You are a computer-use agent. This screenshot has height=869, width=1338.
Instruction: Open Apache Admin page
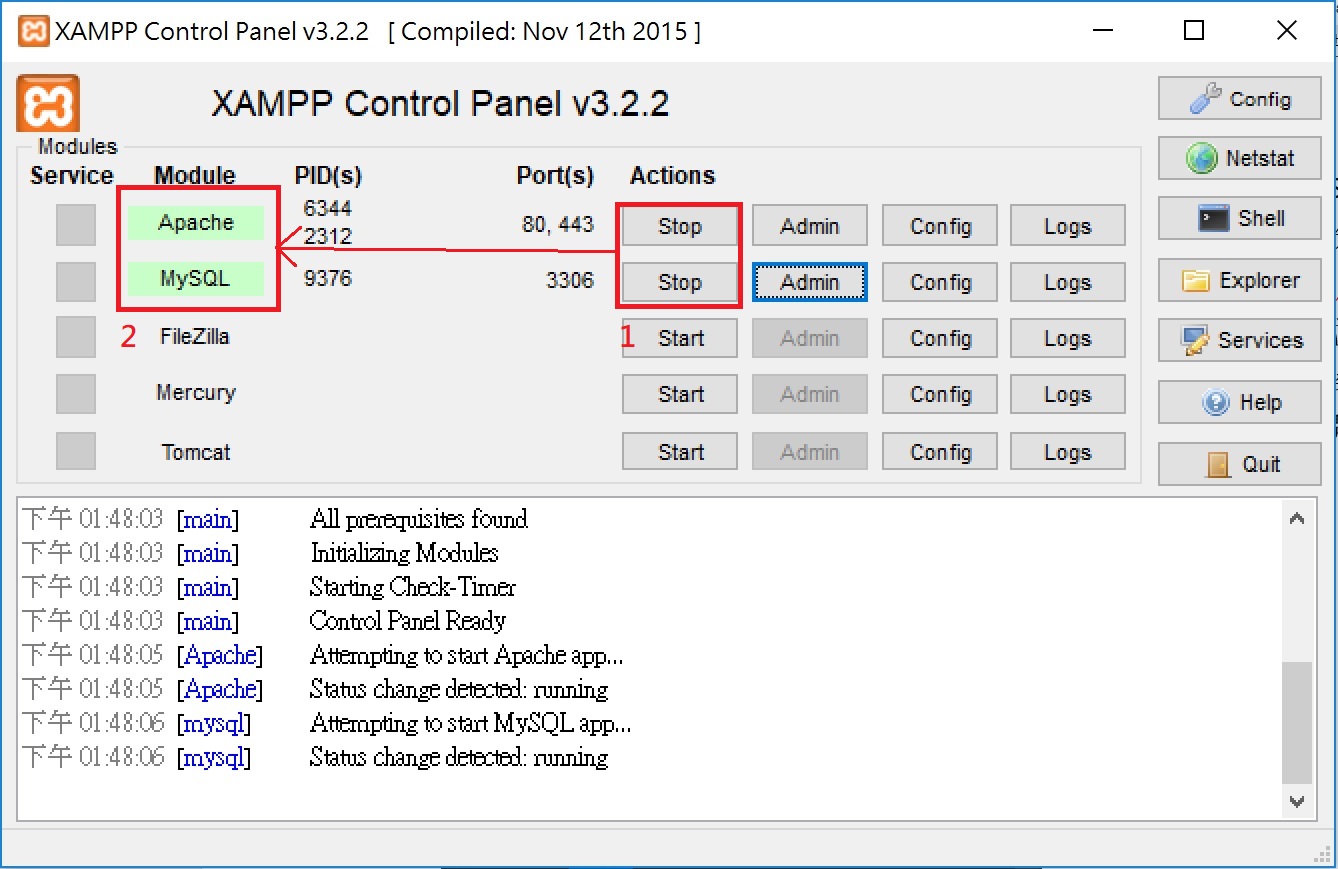click(x=810, y=226)
